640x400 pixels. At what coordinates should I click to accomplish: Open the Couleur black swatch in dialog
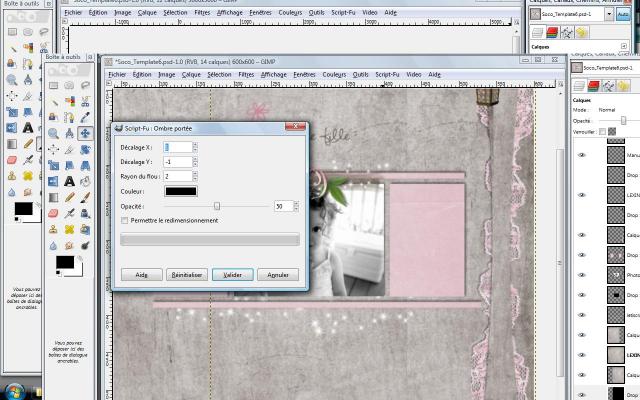181,191
